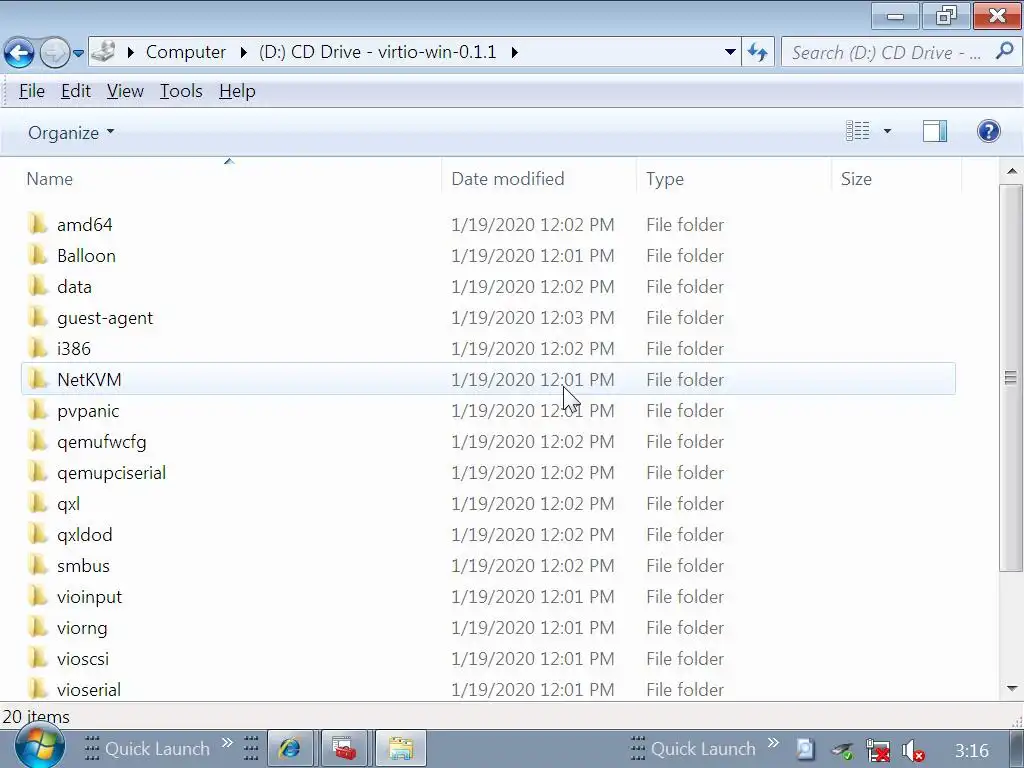Select the qemupciserial folder icon
Viewport: 1024px width, 768px height.
coord(38,472)
